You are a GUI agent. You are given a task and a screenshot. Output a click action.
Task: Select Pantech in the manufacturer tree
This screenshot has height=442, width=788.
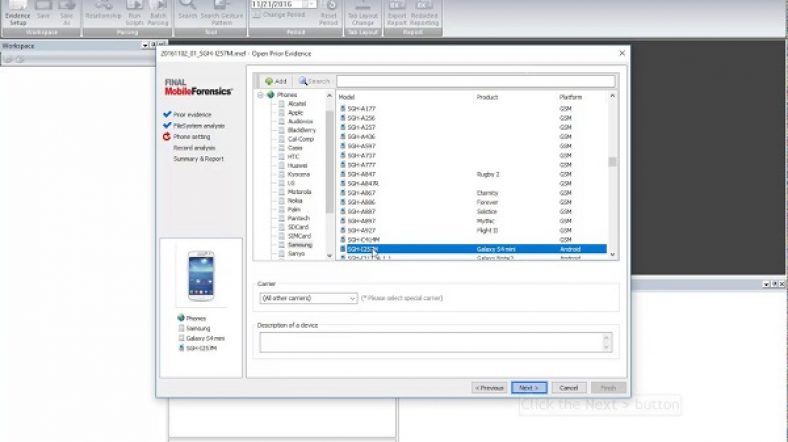tap(299, 218)
